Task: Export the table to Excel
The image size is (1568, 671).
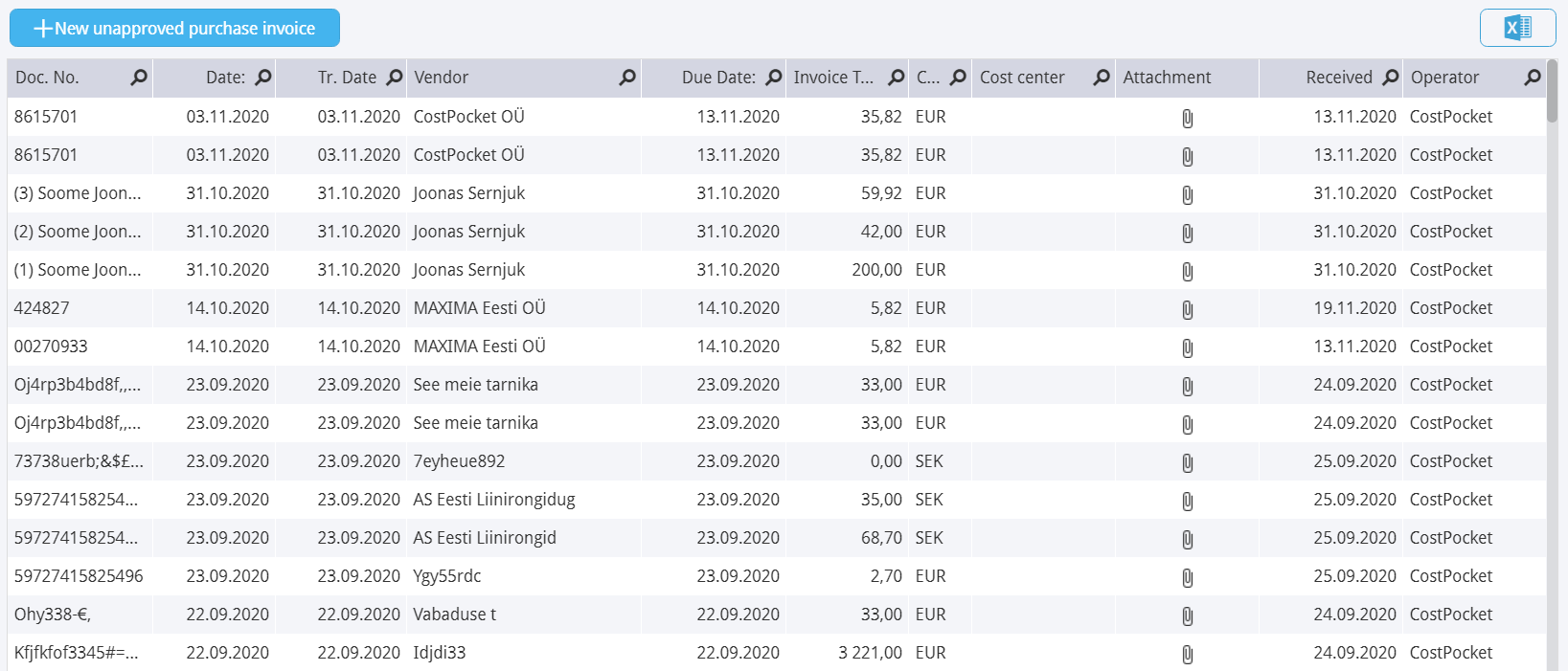Action: (x=1517, y=28)
